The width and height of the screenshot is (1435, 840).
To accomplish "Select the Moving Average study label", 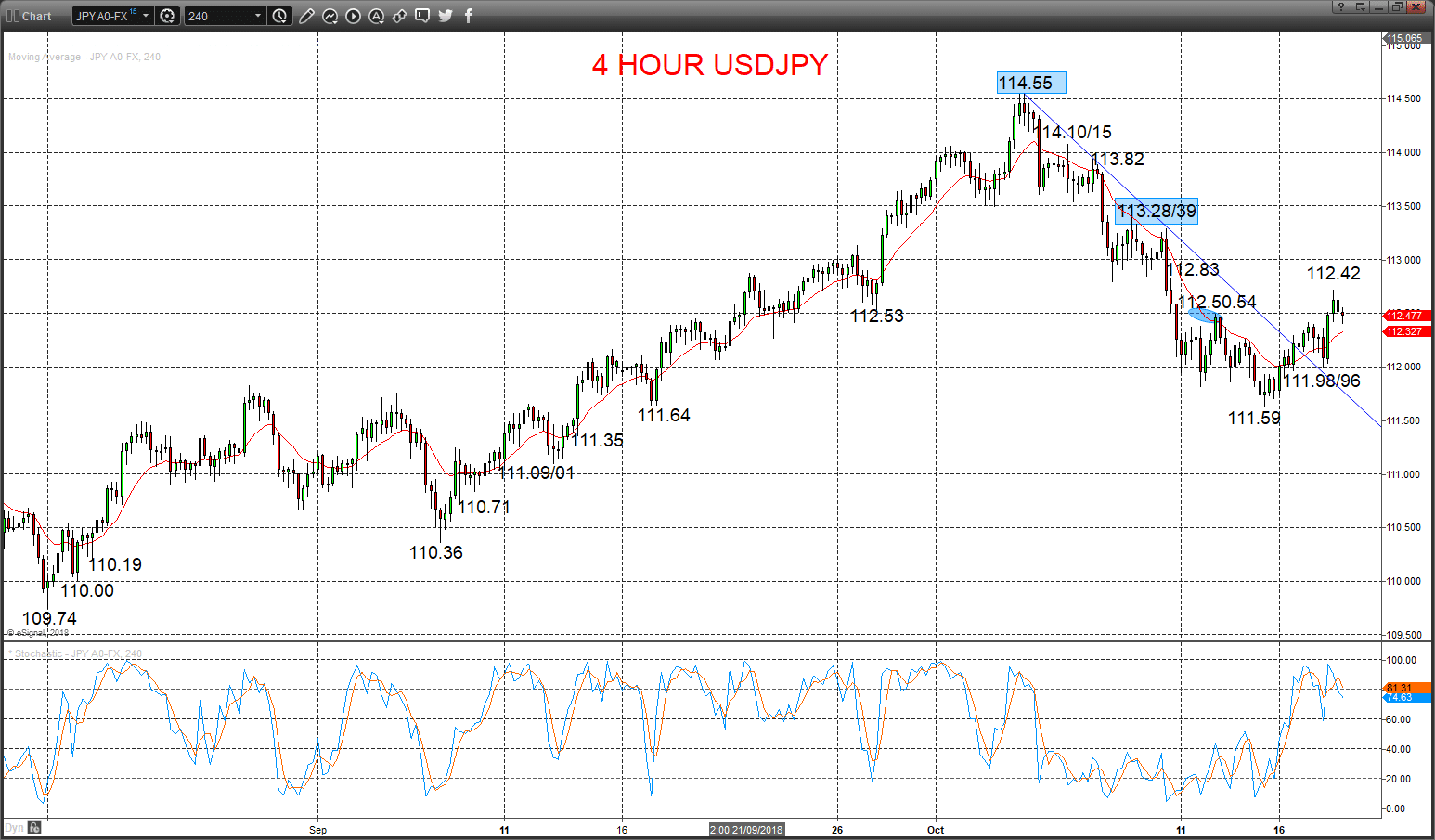I will [84, 57].
